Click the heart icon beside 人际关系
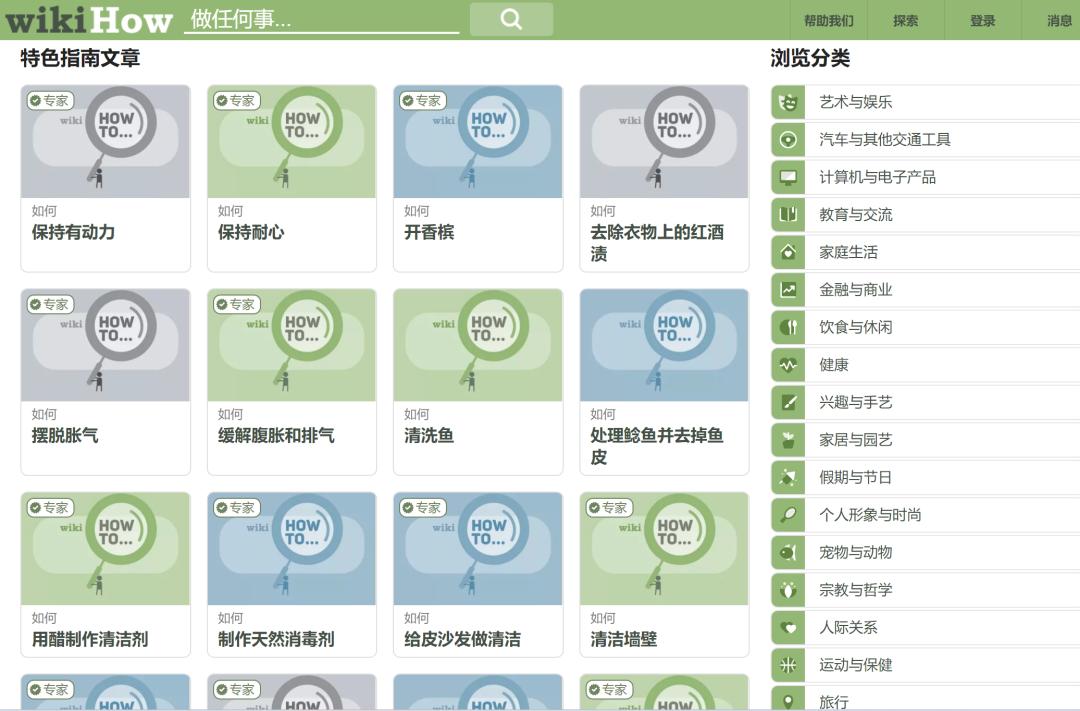The image size is (1080, 711). coord(787,627)
